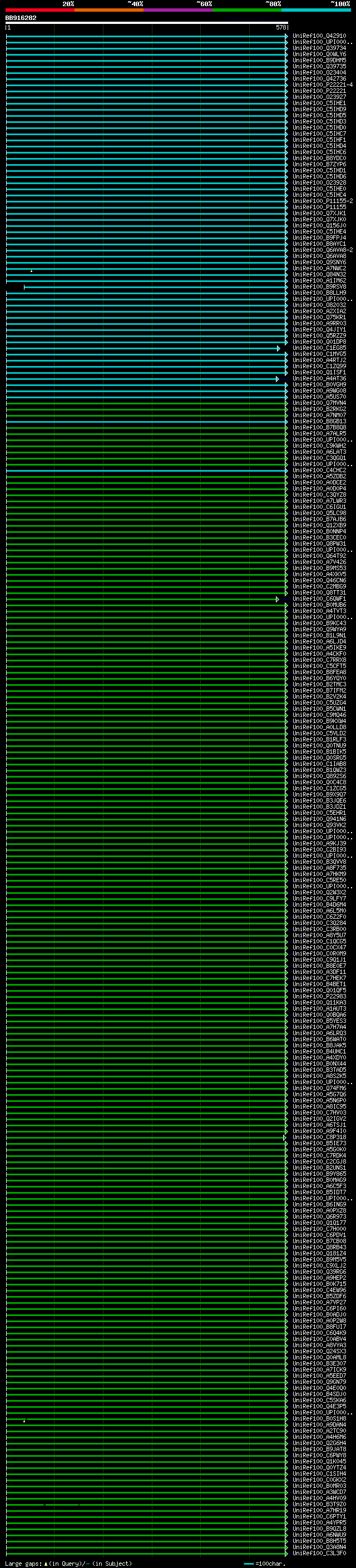Select hit label UniRef100_Q6AVA8-2
Screen dimensions: 356x1568
click(323, 250)
